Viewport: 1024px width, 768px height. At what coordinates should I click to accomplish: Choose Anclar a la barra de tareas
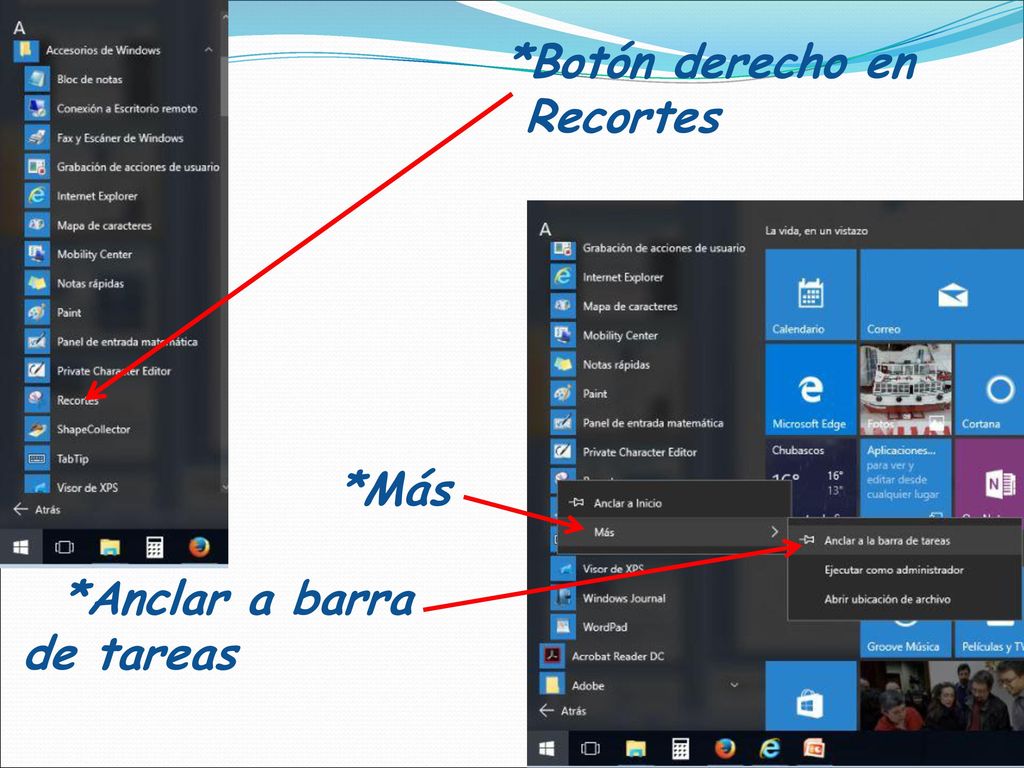tap(904, 541)
